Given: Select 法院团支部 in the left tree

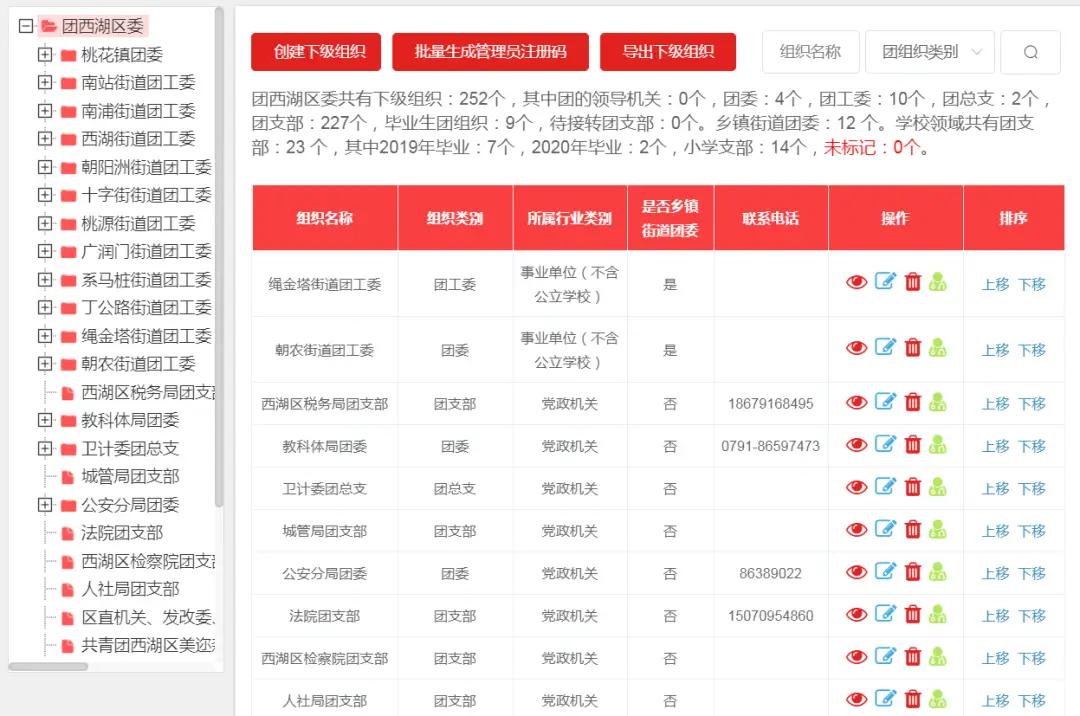Looking at the screenshot, I should (122, 533).
